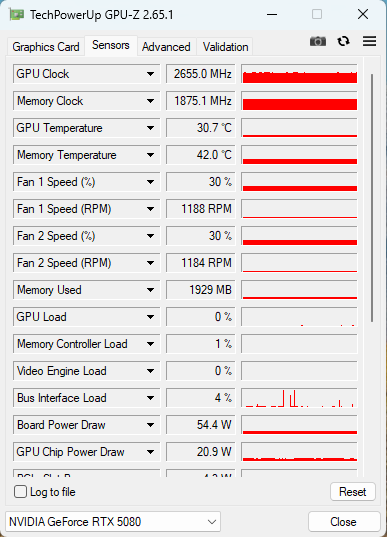Click the Reset button

[x=353, y=492]
